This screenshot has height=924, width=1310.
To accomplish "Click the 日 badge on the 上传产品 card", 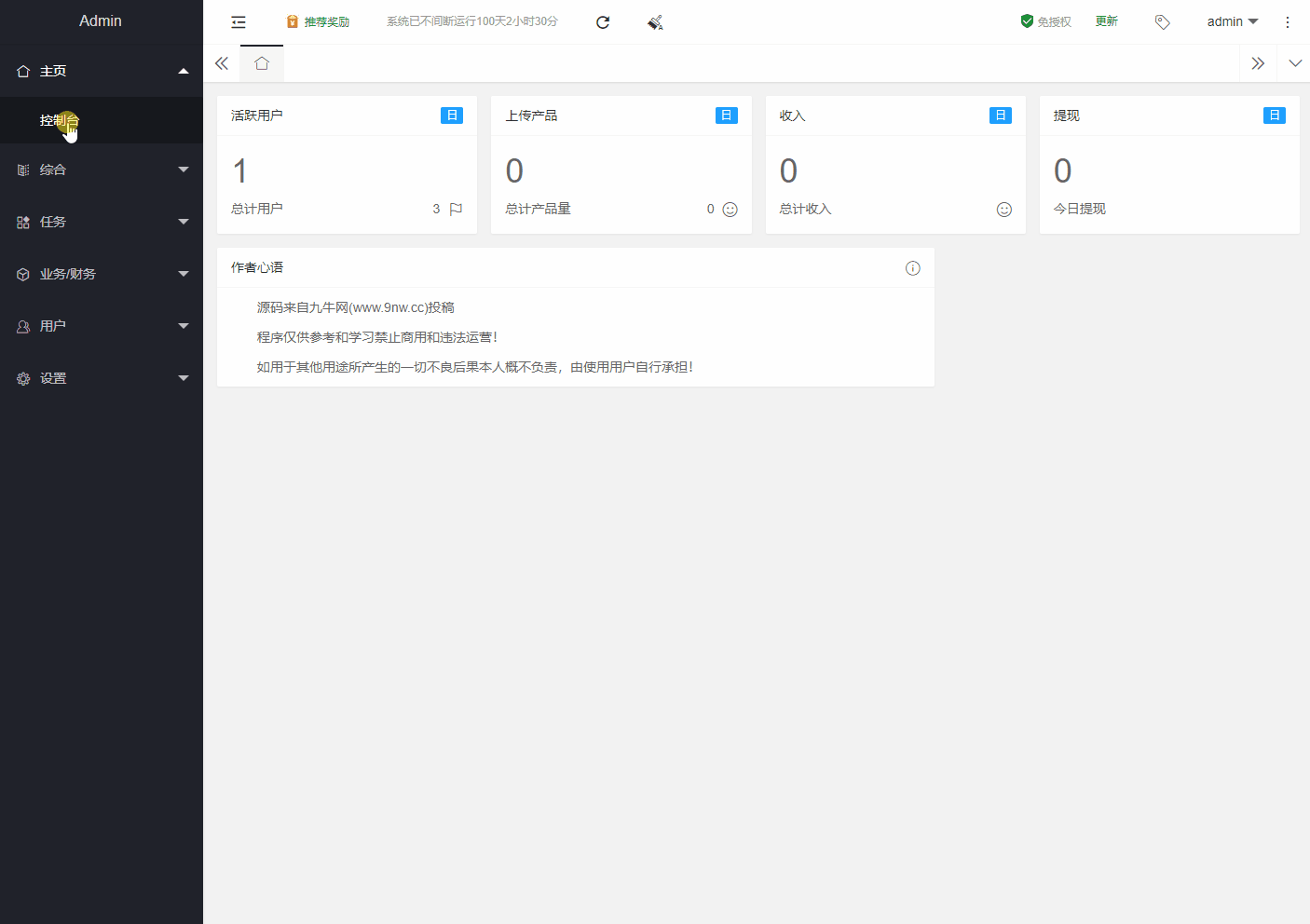I will coord(727,115).
